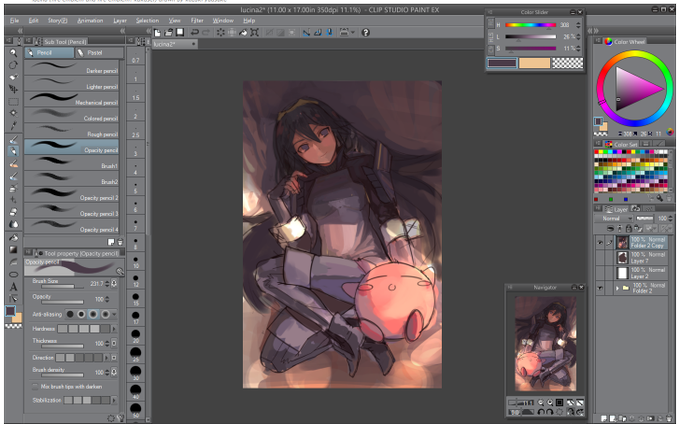Viewport: 680px width, 424px height.
Task: Select the Fill bucket tool
Action: 13,238
